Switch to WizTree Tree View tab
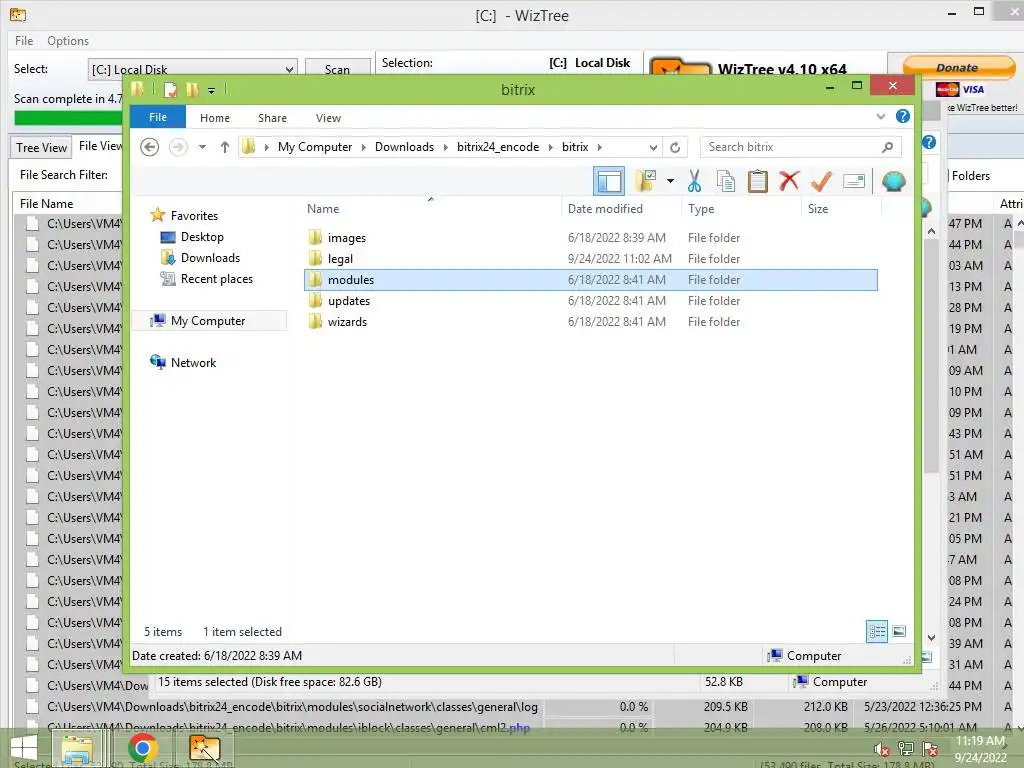 (41, 147)
